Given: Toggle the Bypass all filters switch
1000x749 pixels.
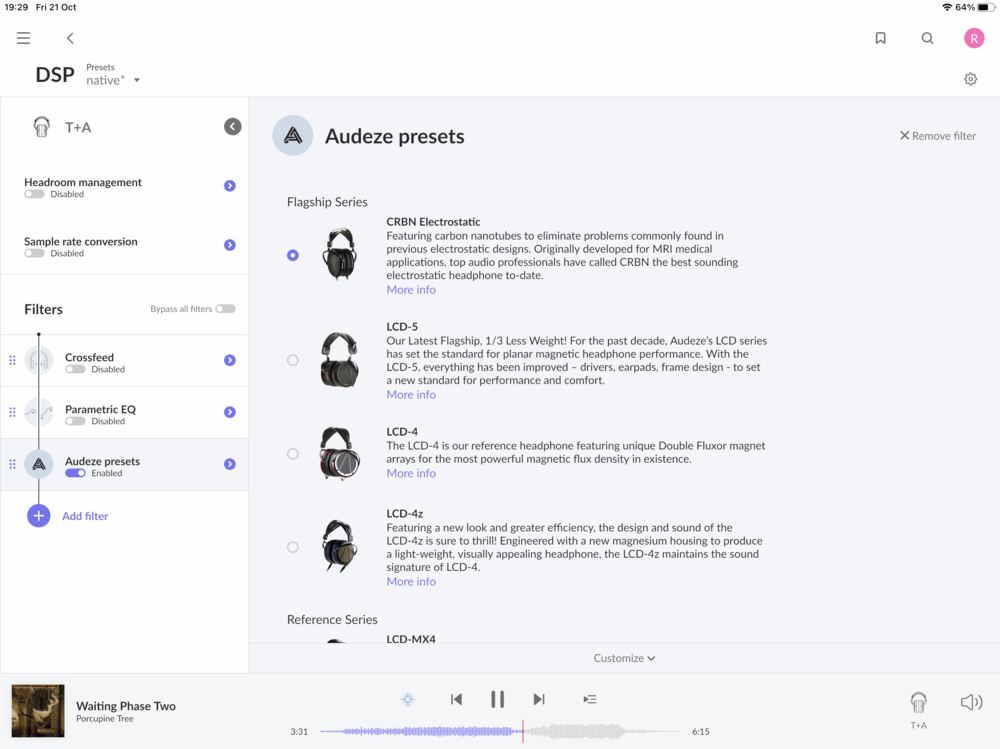Looking at the screenshot, I should pos(225,309).
